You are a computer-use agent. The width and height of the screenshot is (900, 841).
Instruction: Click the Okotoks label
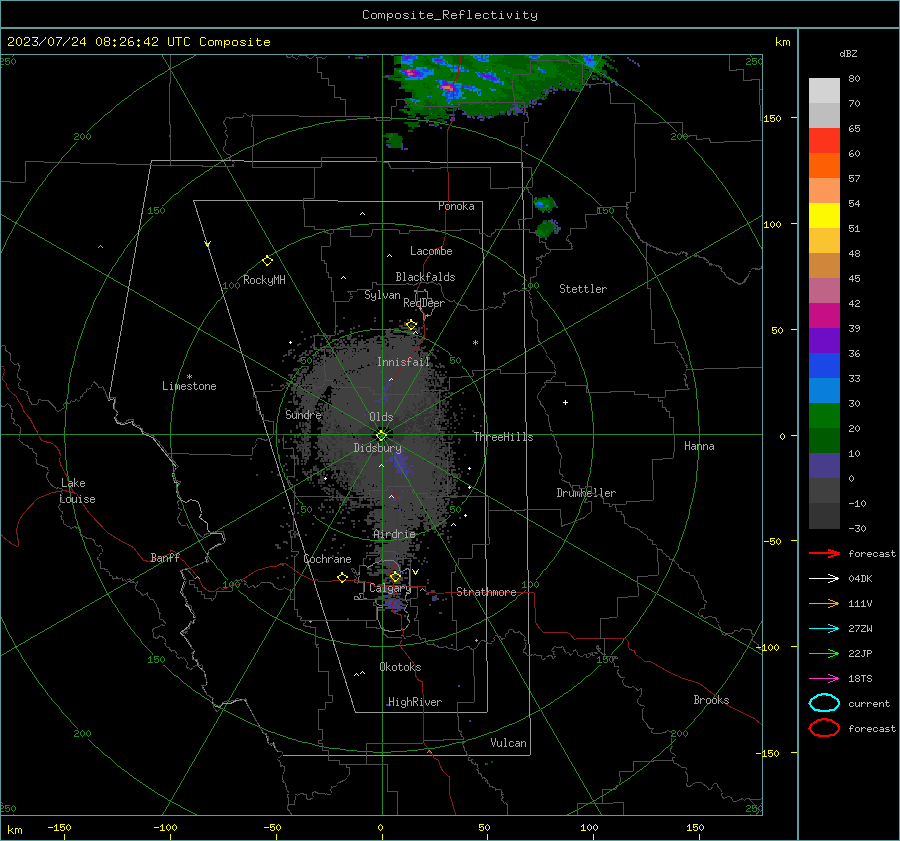pyautogui.click(x=400, y=667)
